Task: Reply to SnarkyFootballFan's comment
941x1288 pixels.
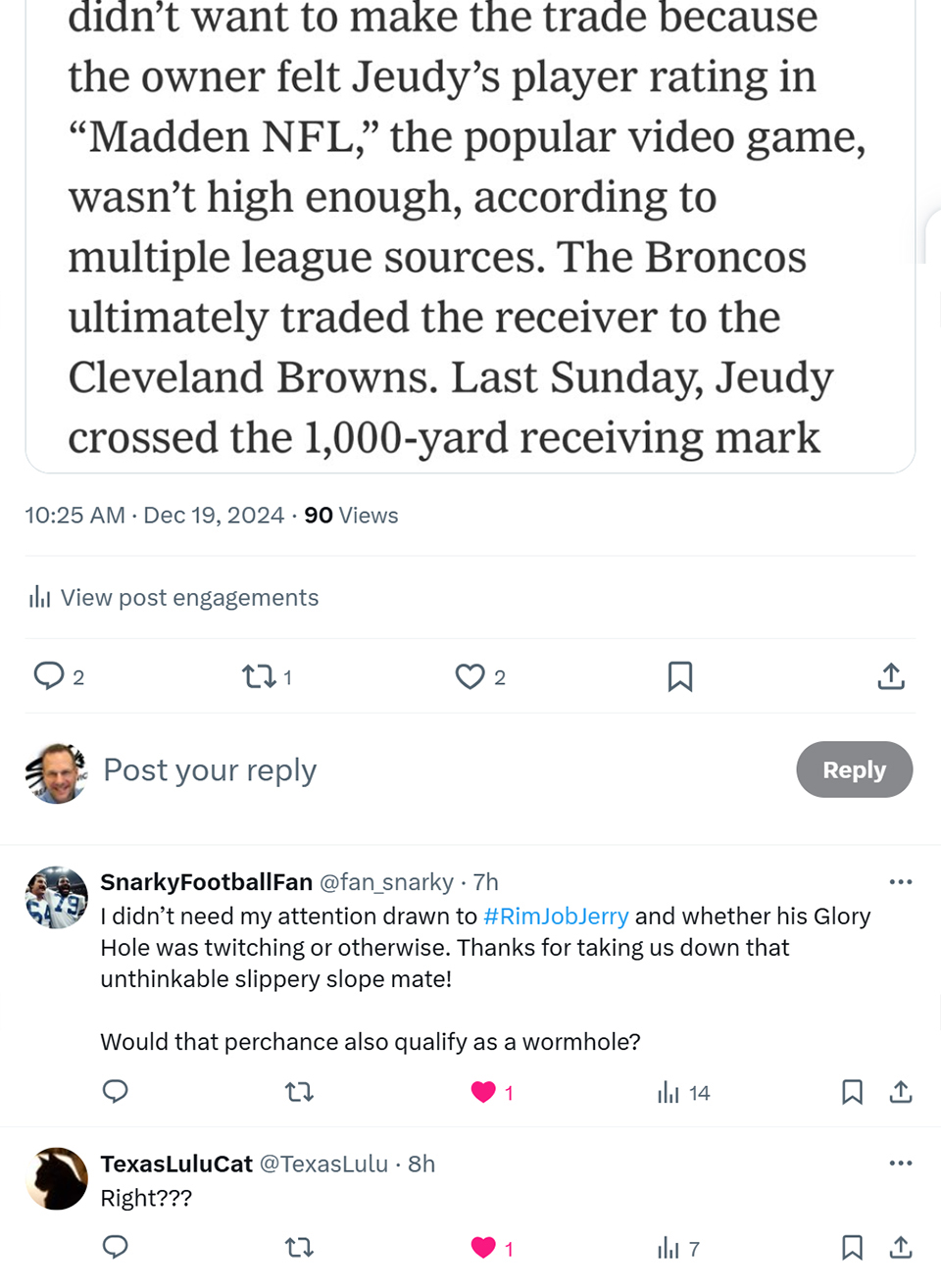Action: coord(116,1092)
